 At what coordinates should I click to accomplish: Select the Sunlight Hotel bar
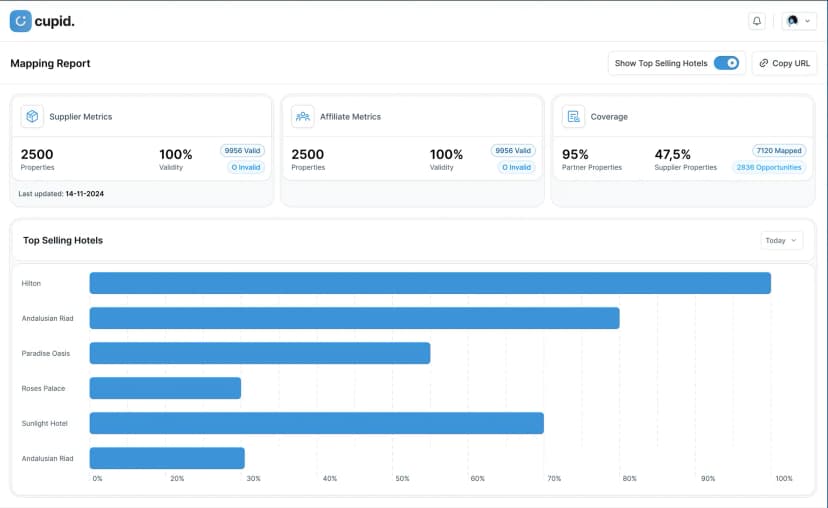(x=316, y=423)
